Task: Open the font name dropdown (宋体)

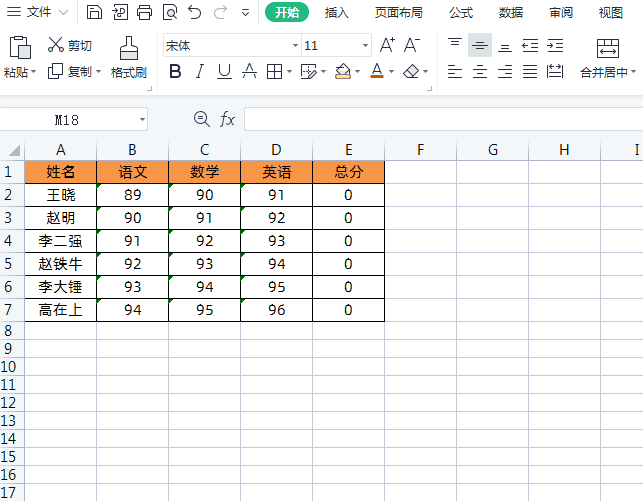Action: pos(295,46)
